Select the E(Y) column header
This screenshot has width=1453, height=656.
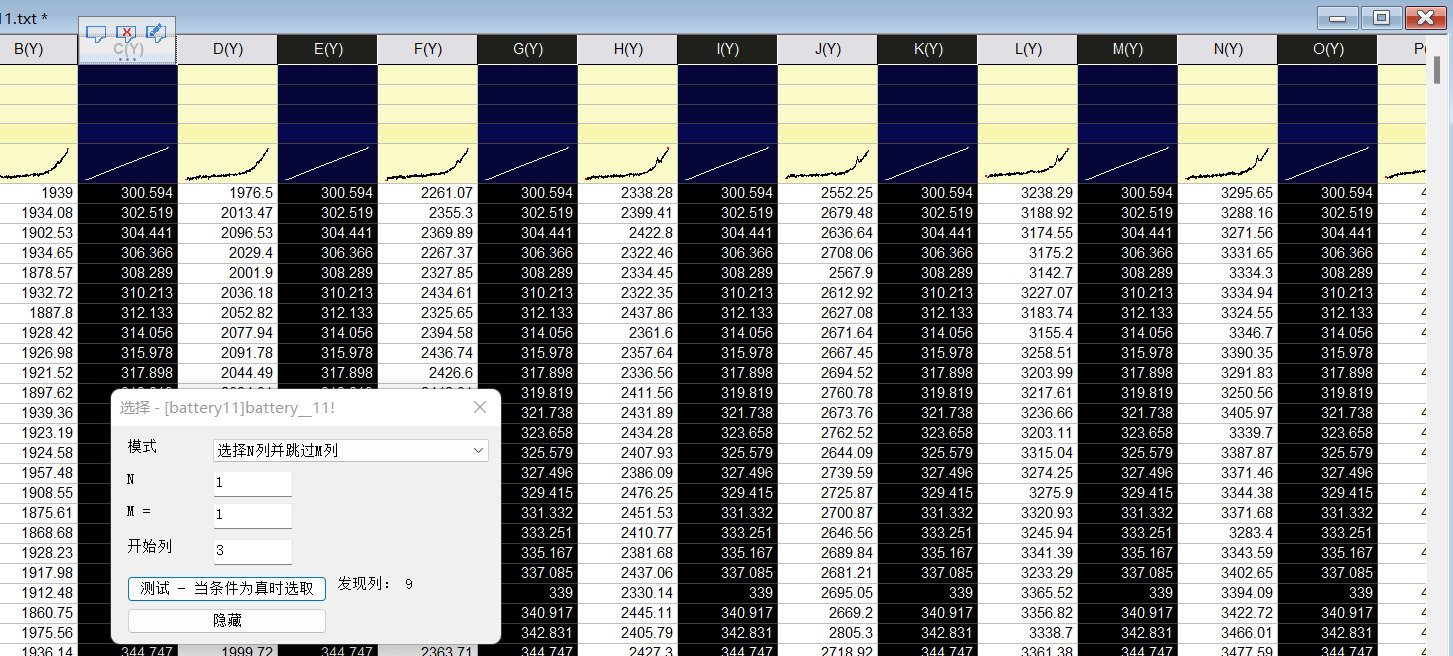327,49
